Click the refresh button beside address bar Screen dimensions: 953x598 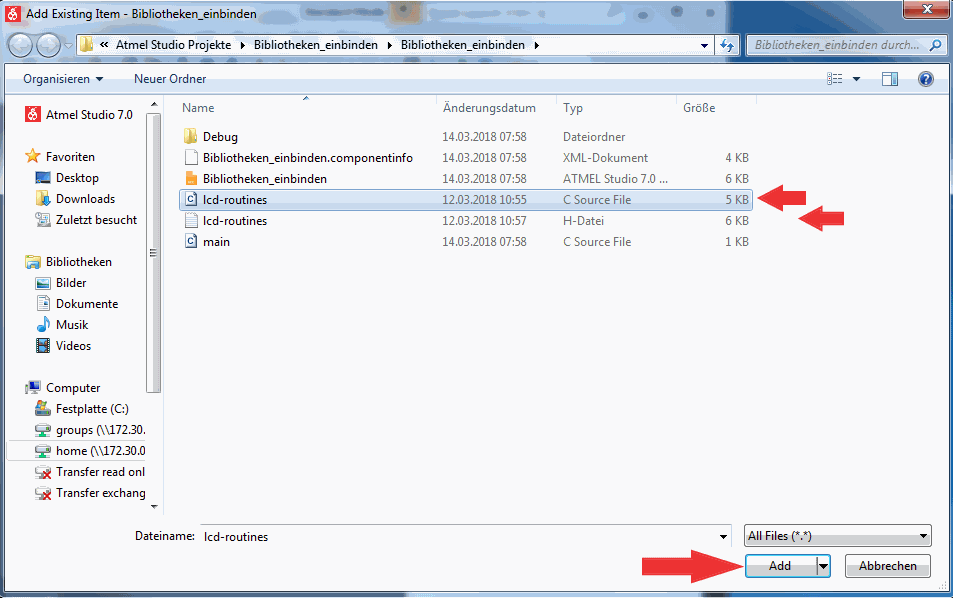pyautogui.click(x=727, y=46)
